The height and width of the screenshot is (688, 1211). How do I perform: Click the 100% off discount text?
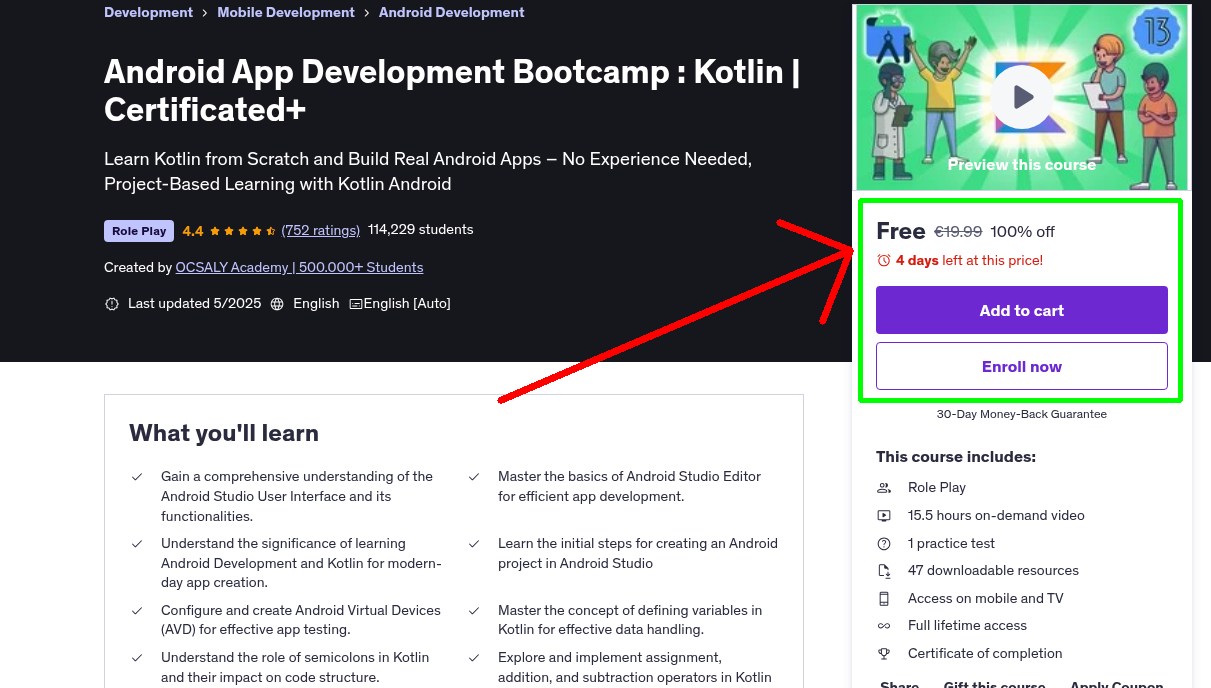[x=1022, y=232]
